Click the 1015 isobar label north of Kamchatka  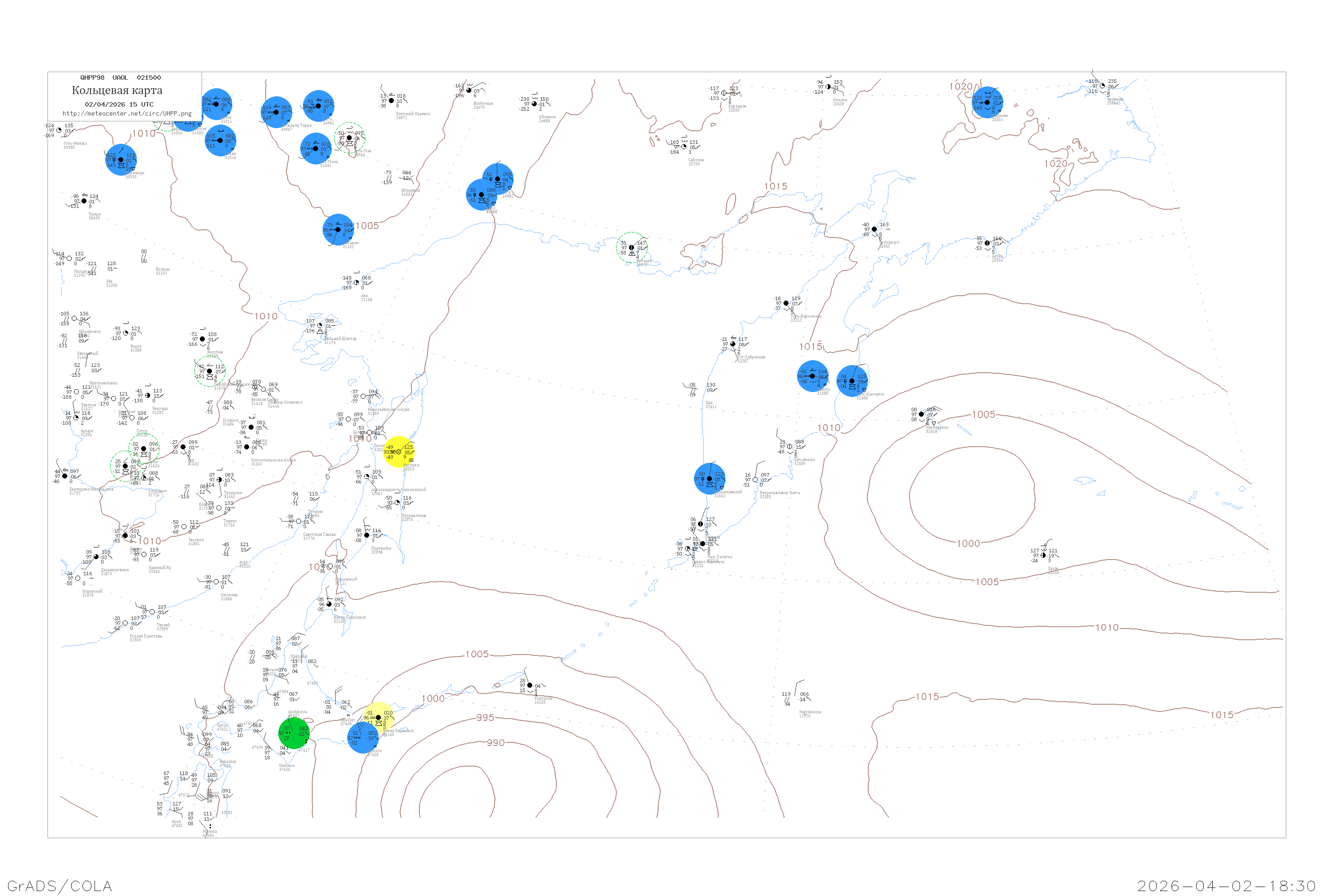pyautogui.click(x=775, y=186)
